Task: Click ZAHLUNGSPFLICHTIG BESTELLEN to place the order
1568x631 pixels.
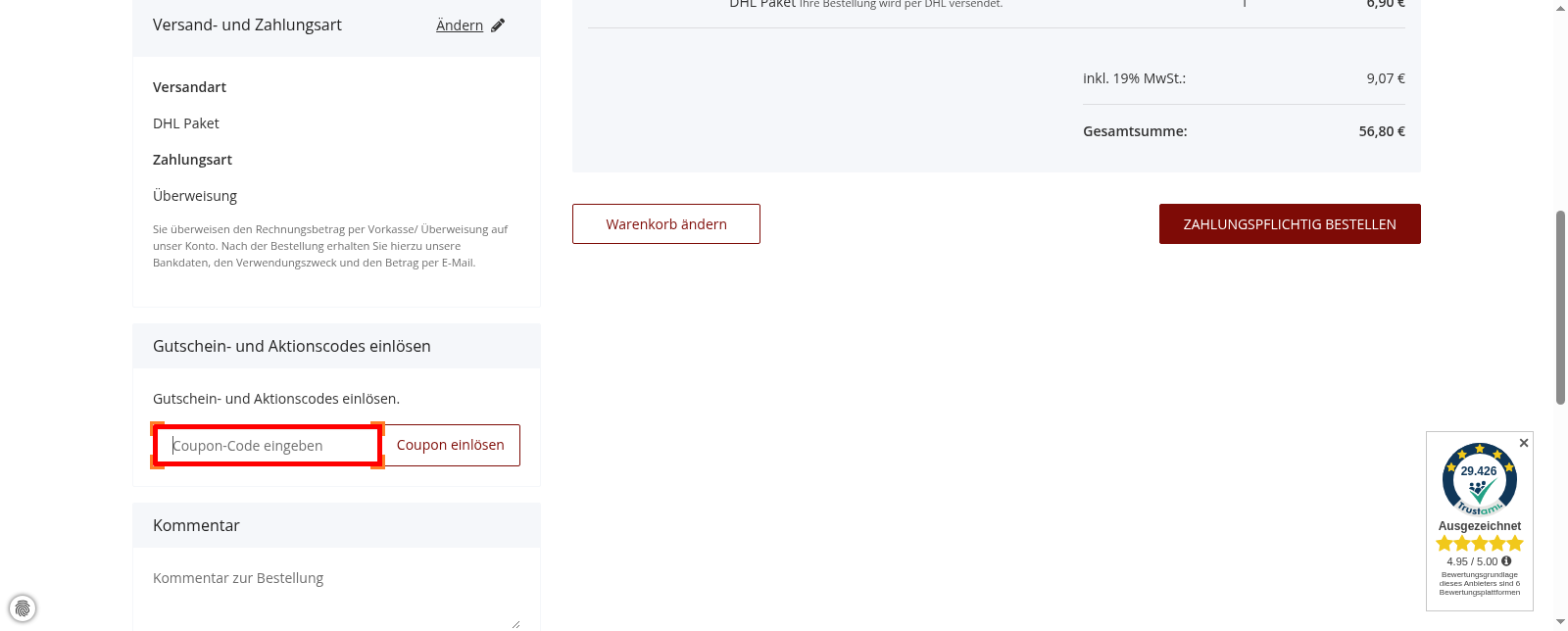Action: tap(1289, 223)
